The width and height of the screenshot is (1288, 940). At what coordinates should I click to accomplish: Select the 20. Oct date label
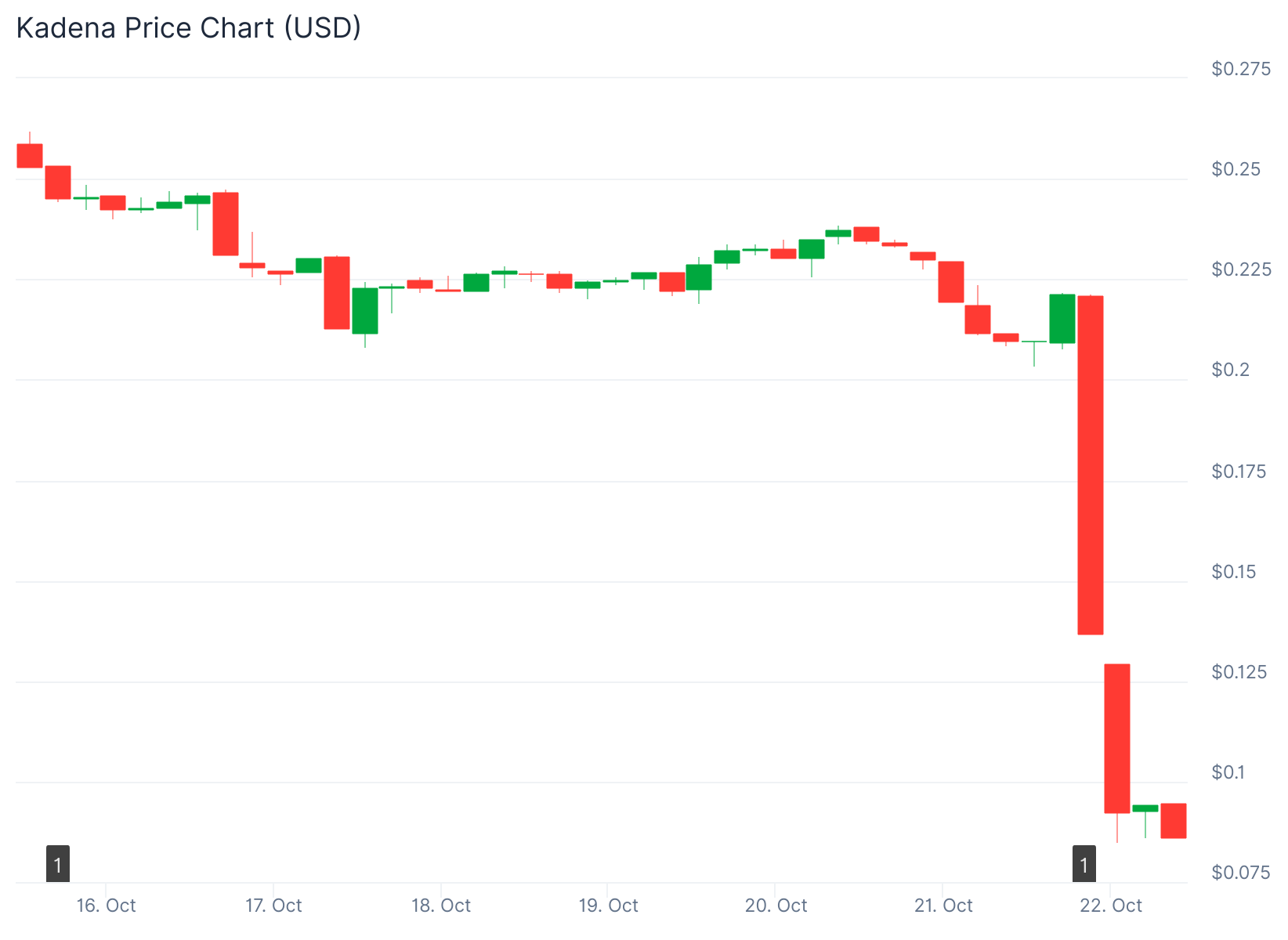[776, 906]
